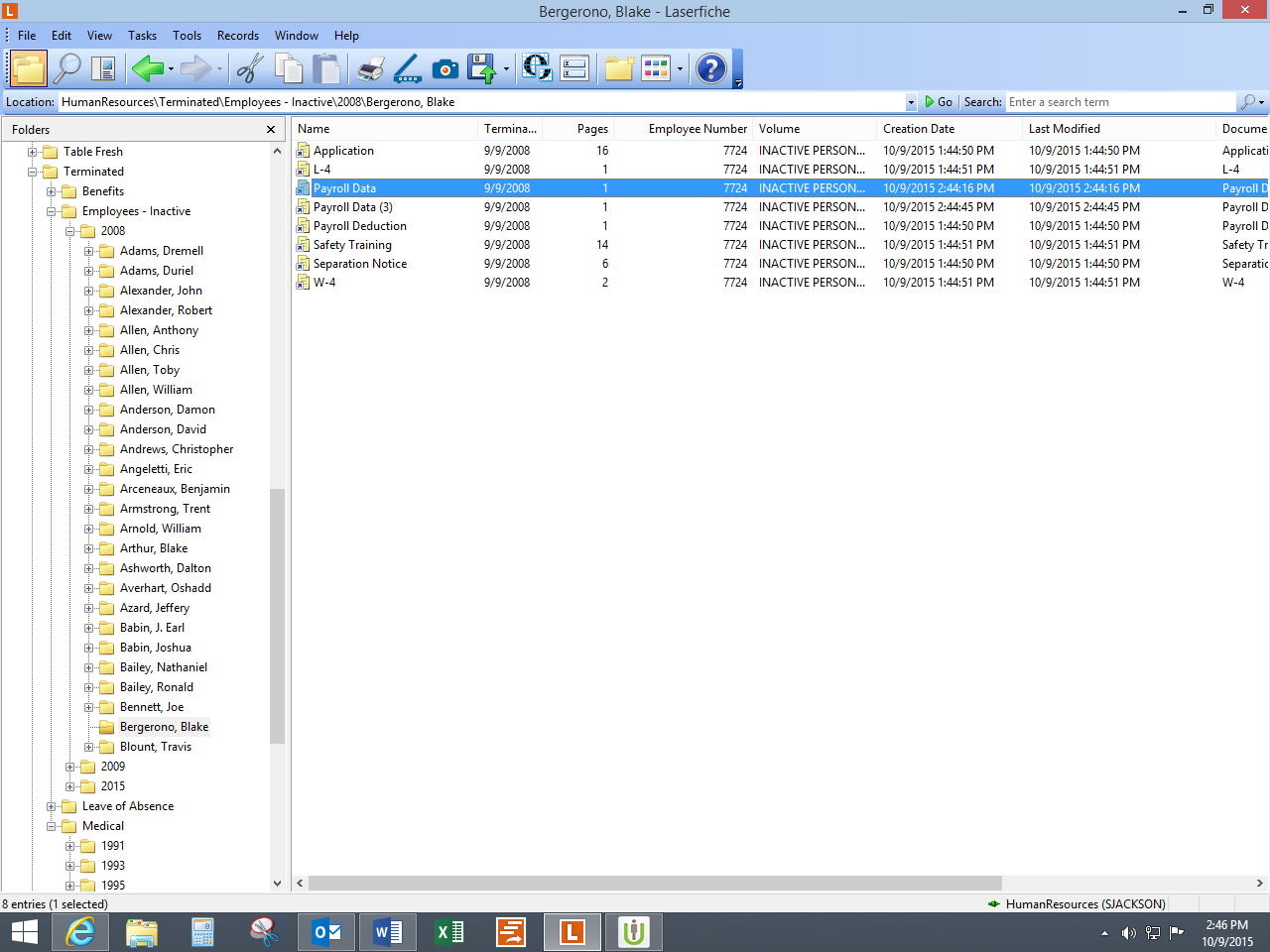Click the horizontal scrollbar in the file list
1270x952 pixels.
click(655, 883)
